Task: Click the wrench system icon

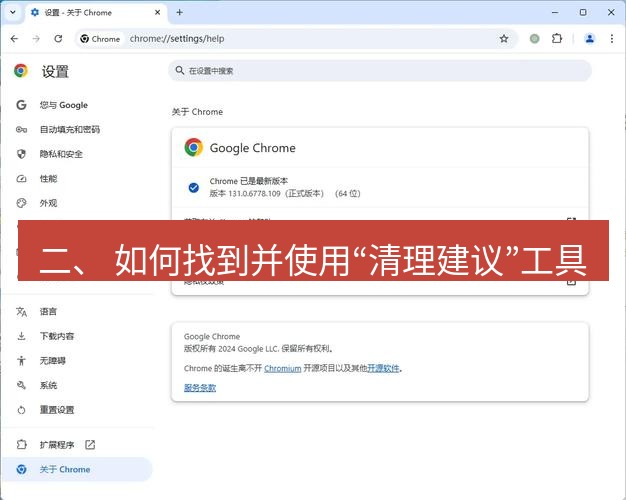Action: 21,385
